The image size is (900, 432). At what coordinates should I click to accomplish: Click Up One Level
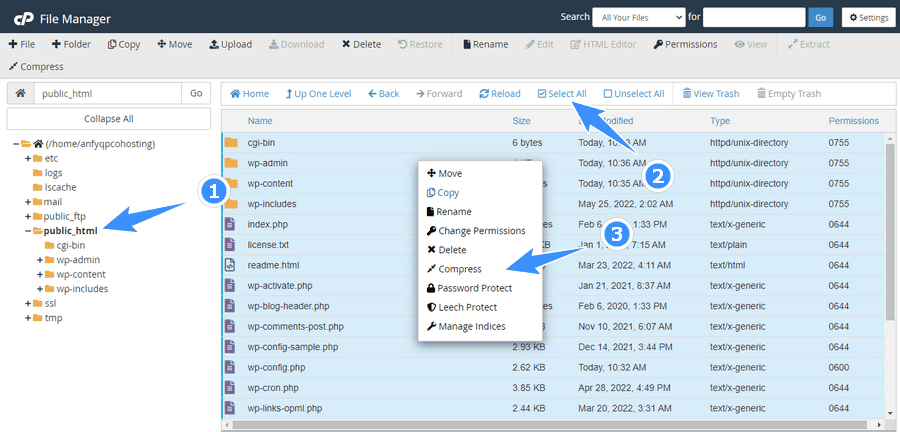tap(319, 94)
